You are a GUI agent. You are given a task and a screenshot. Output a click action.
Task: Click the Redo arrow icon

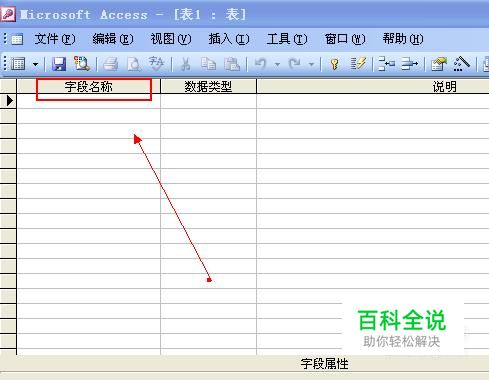pyautogui.click(x=295, y=63)
